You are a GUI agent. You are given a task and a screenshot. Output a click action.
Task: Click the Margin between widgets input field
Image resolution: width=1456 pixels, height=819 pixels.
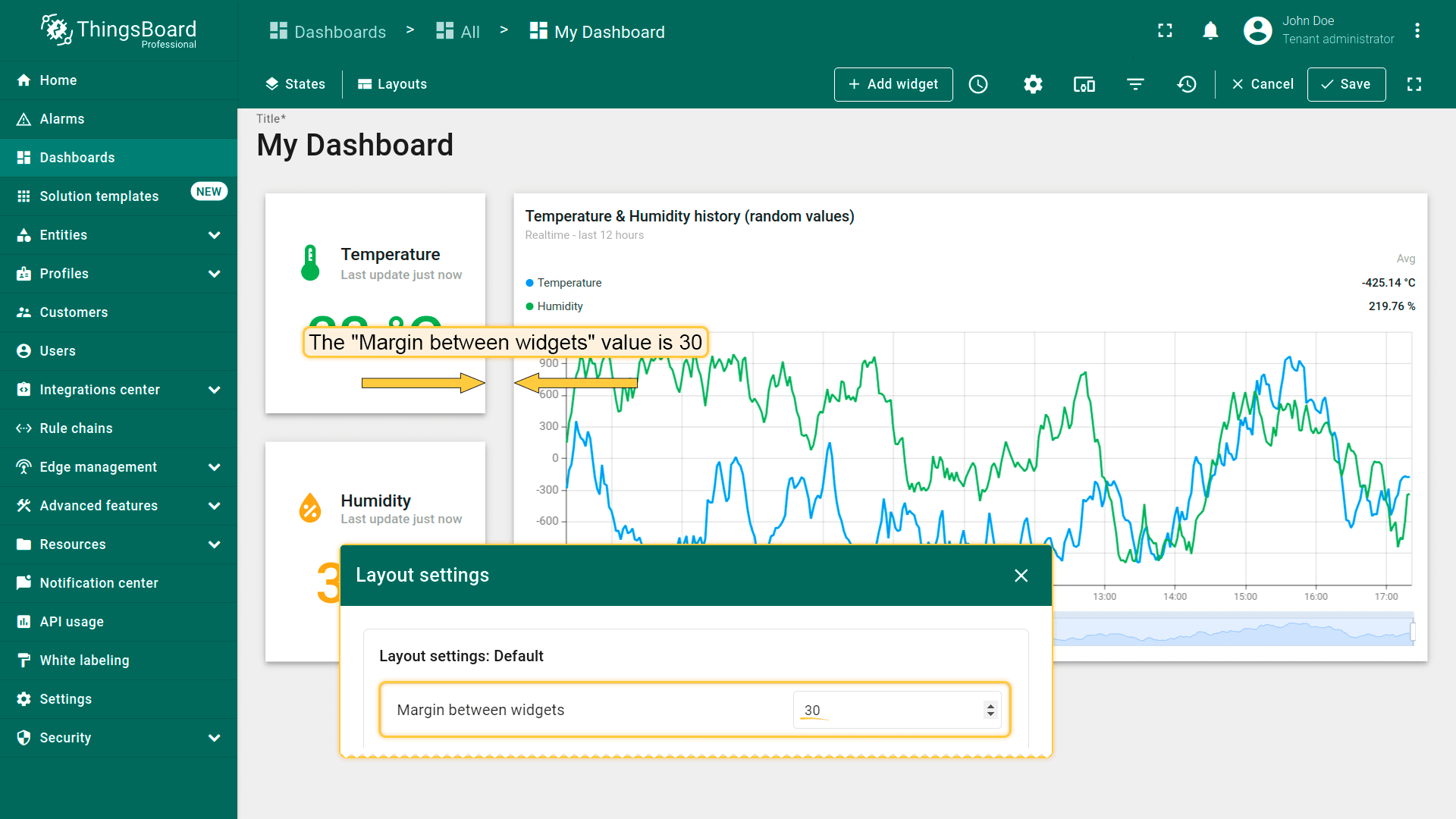point(887,711)
